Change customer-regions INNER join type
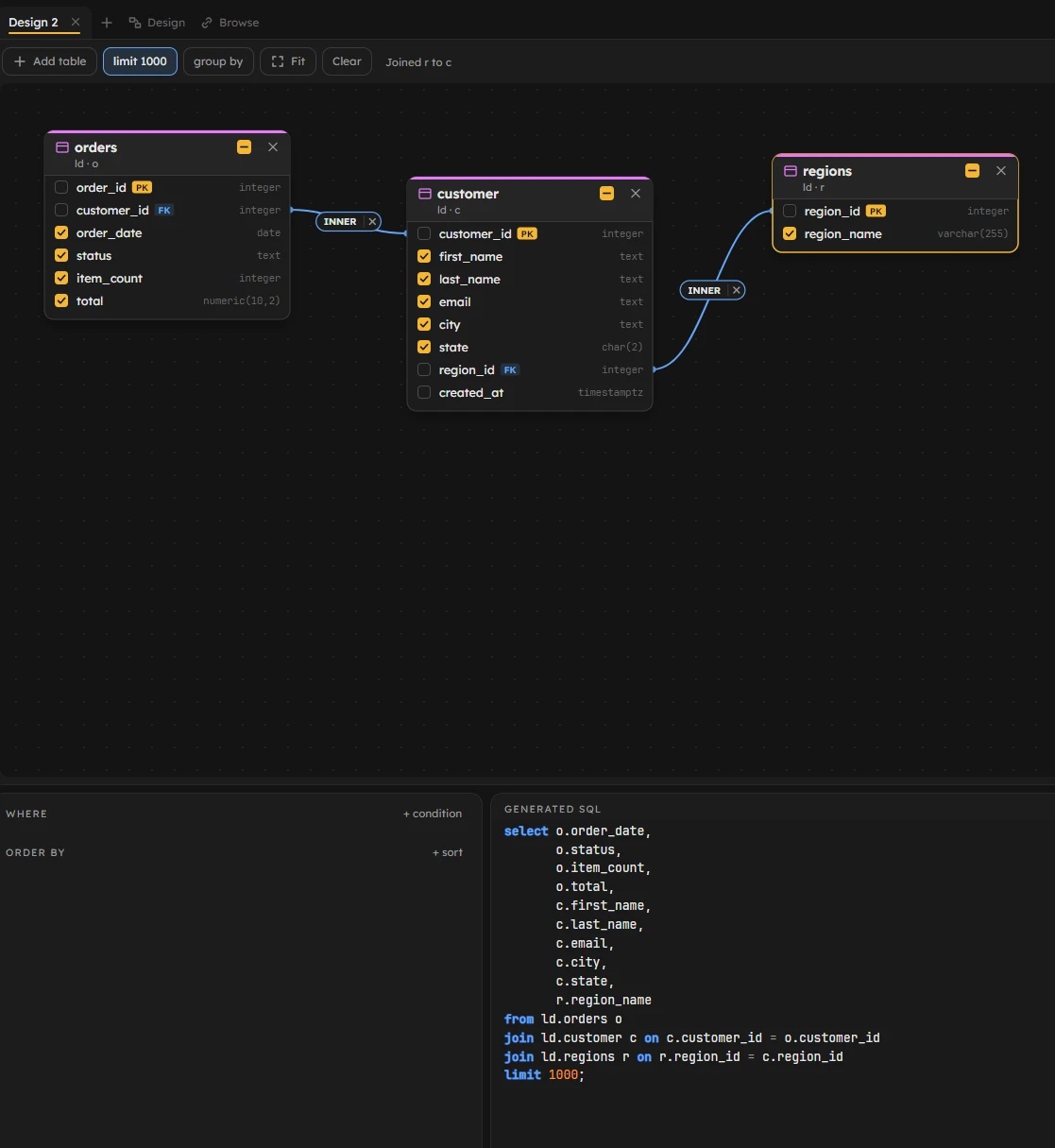Screen dimensions: 1055x1148 click(x=705, y=290)
